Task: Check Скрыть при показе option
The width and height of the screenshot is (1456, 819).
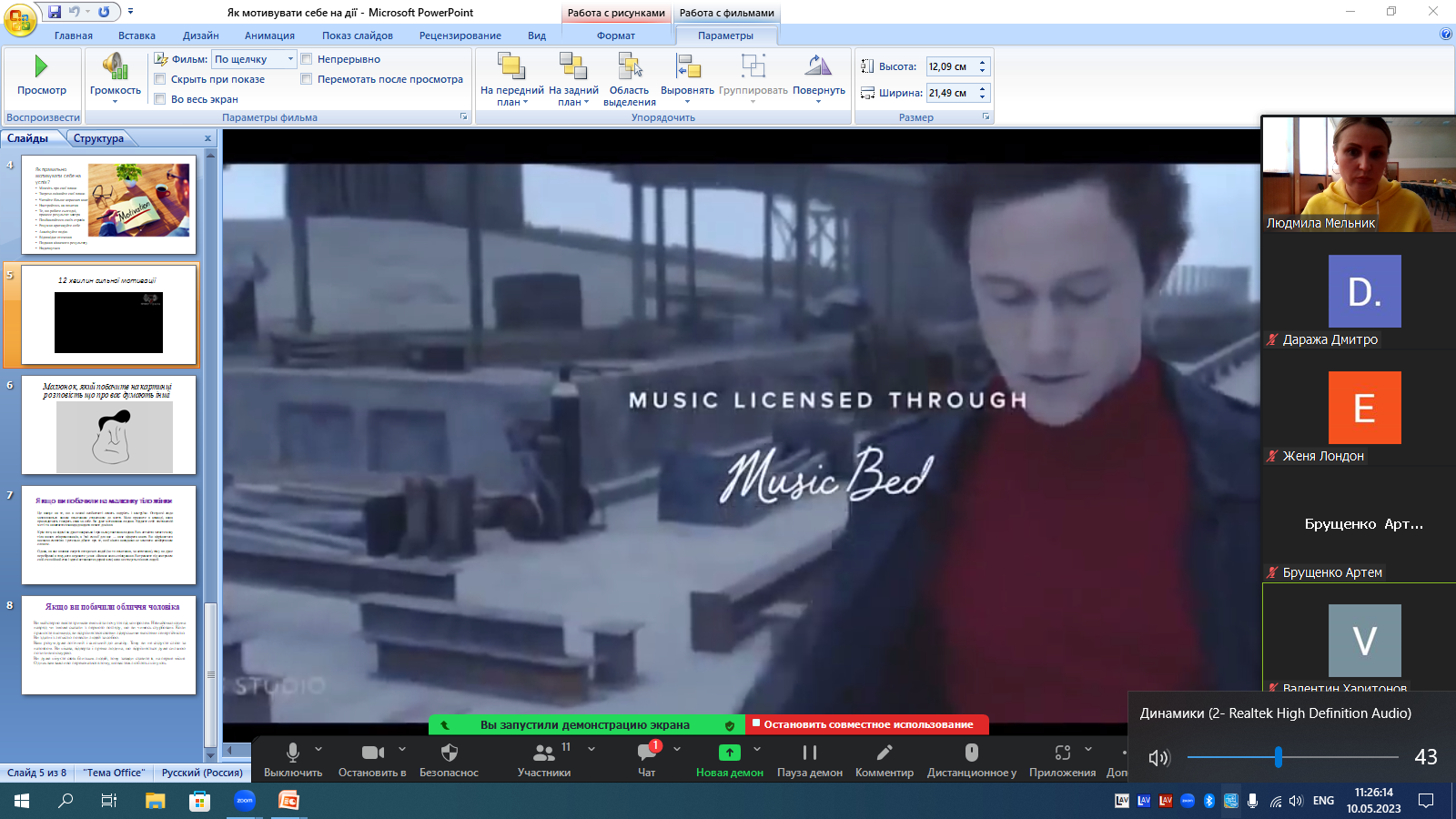Action: [x=160, y=79]
